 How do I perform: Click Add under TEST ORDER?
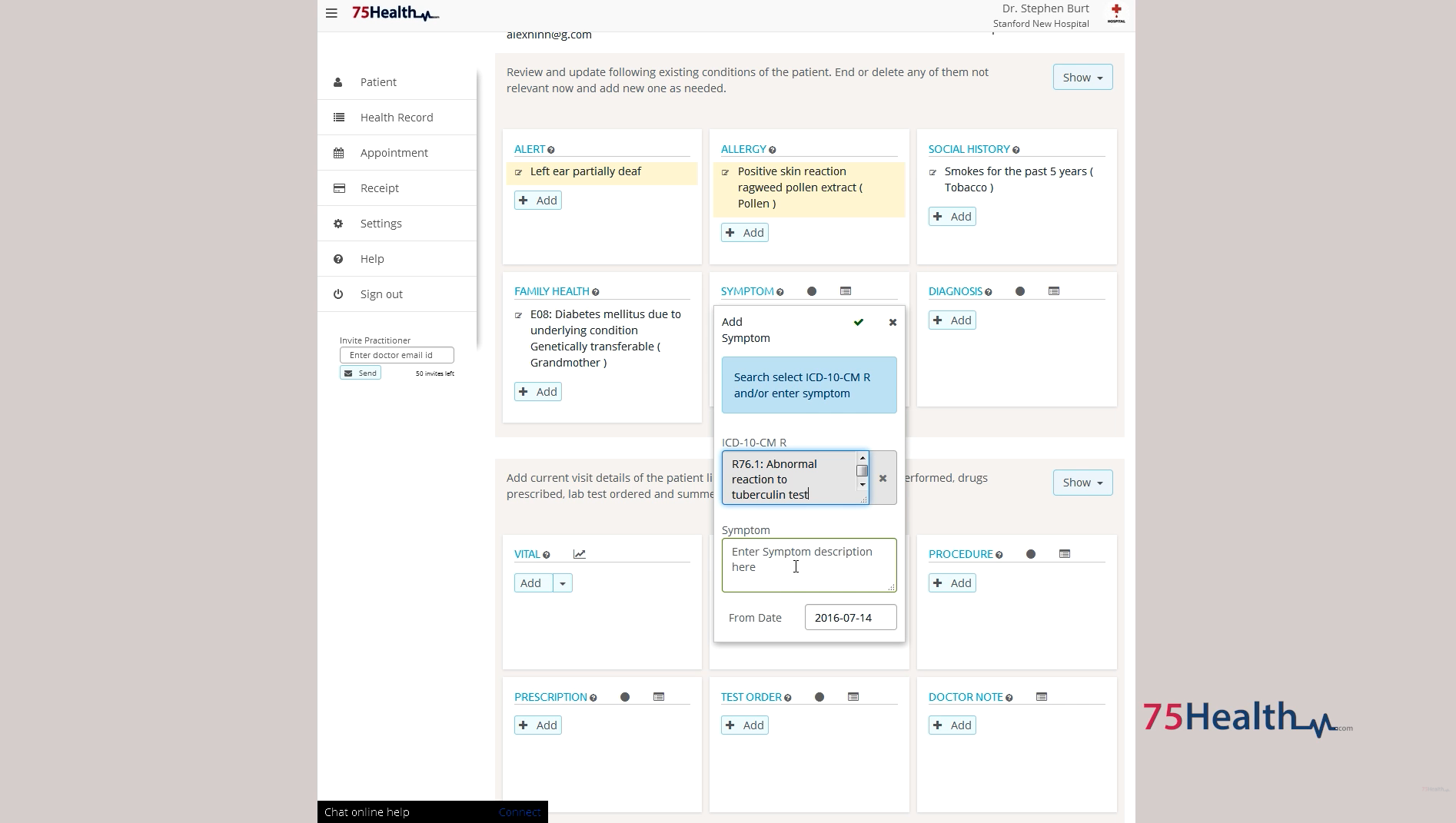(743, 725)
